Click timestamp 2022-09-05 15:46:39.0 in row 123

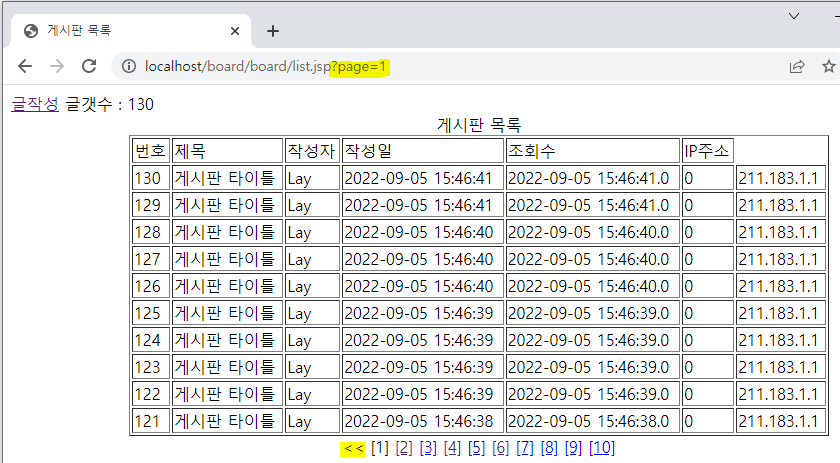pos(592,367)
